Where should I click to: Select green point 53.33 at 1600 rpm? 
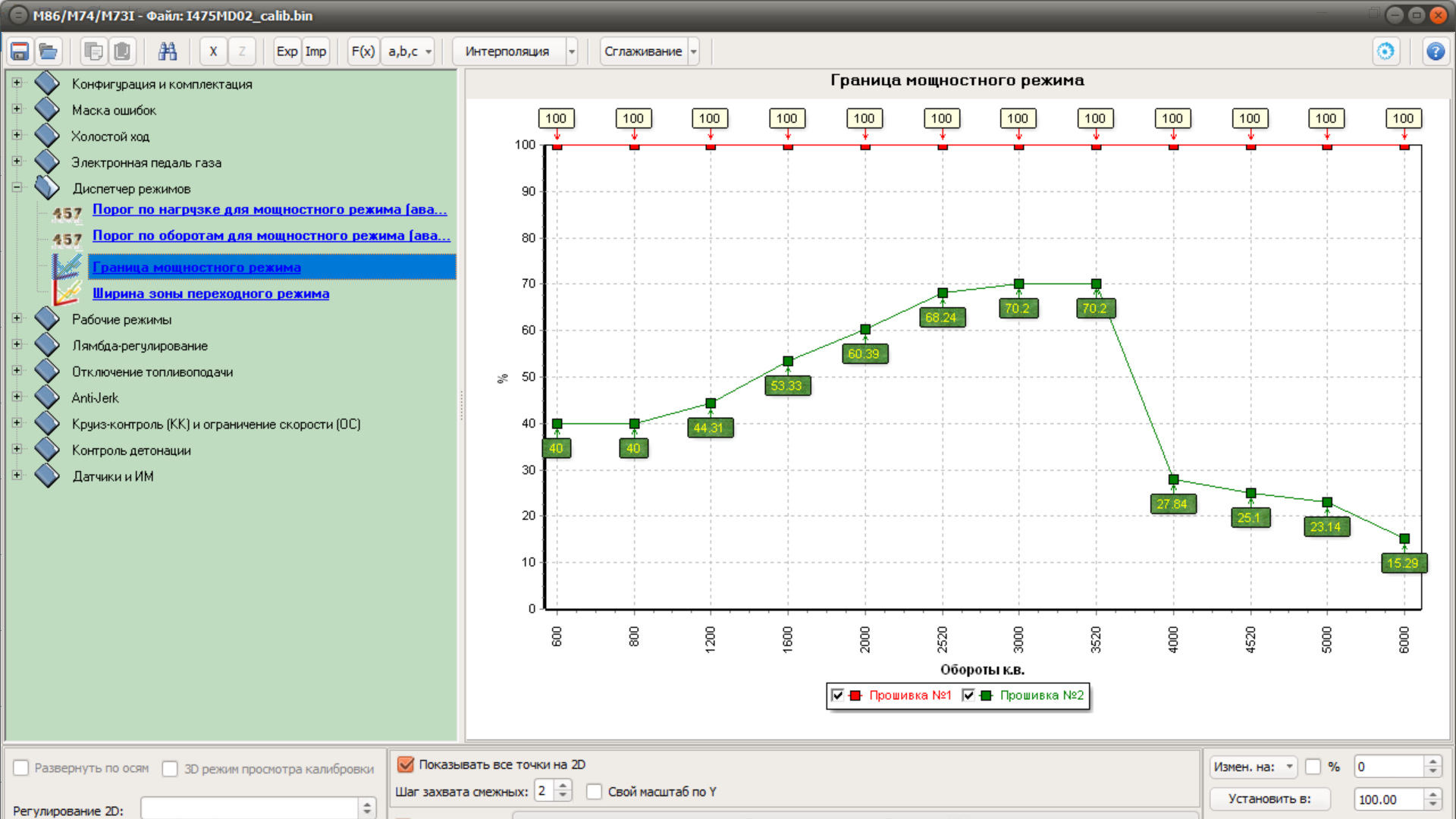(x=788, y=361)
